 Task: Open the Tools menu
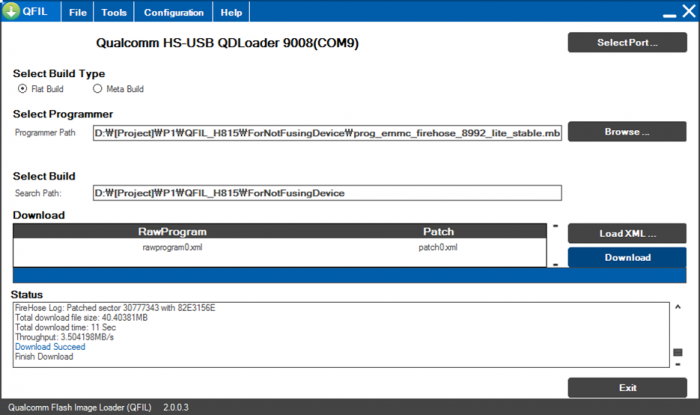(114, 12)
